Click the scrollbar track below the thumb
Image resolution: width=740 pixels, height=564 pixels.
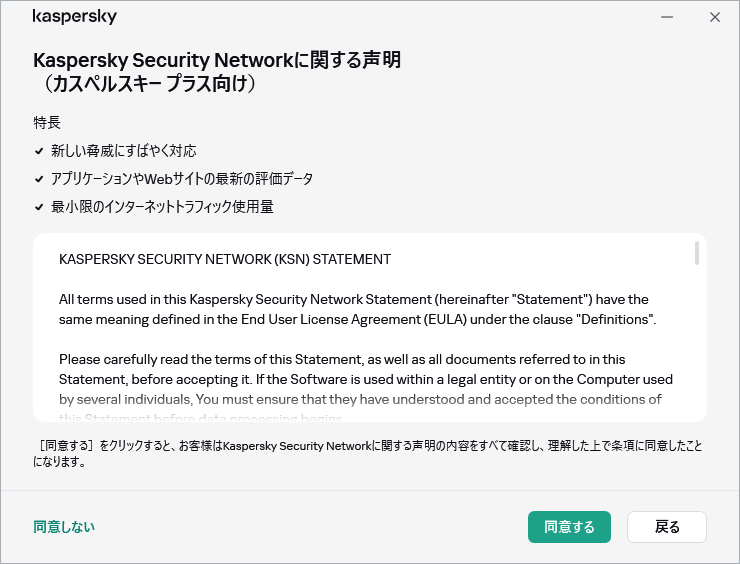click(x=696, y=340)
